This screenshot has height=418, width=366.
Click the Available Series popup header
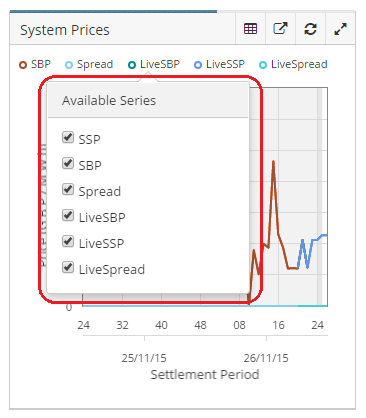(x=148, y=100)
